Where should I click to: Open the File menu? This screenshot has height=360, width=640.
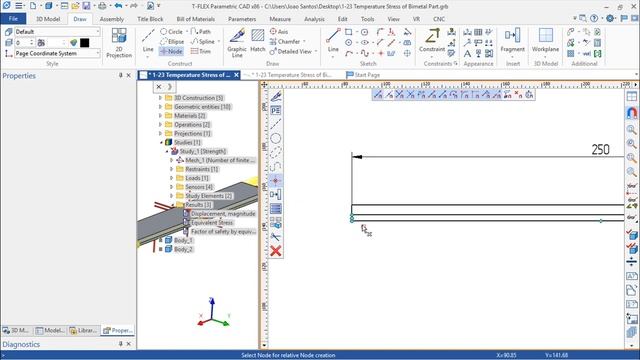tap(13, 19)
